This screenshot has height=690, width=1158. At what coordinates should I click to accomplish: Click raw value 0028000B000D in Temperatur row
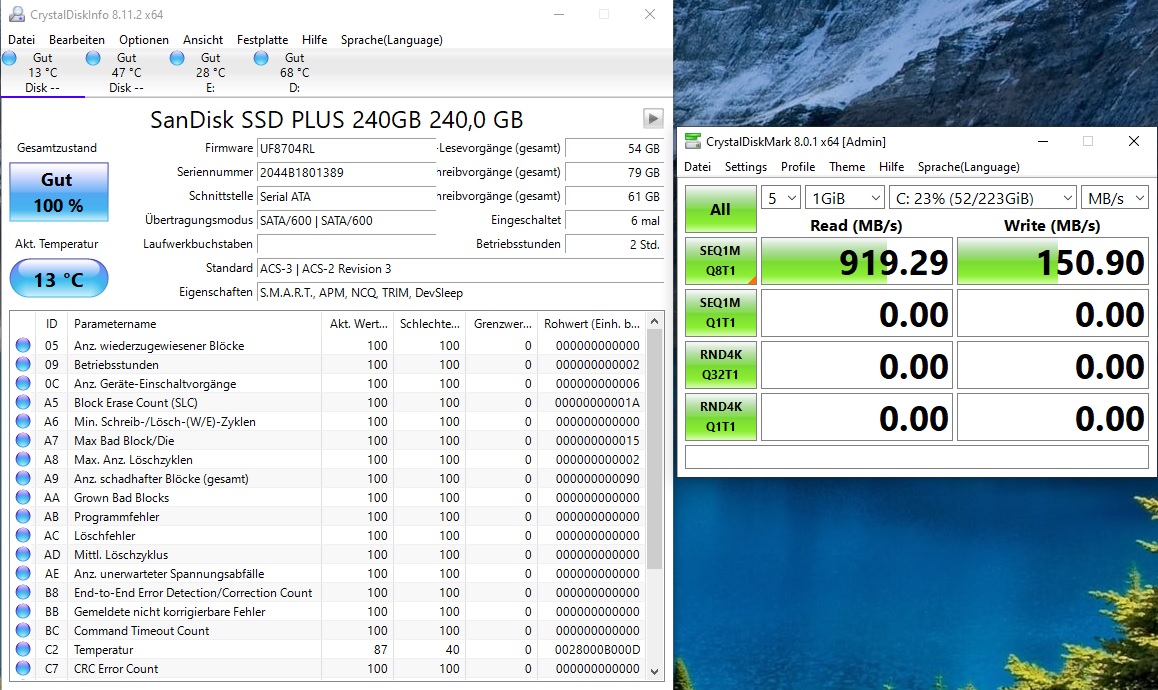(x=597, y=649)
